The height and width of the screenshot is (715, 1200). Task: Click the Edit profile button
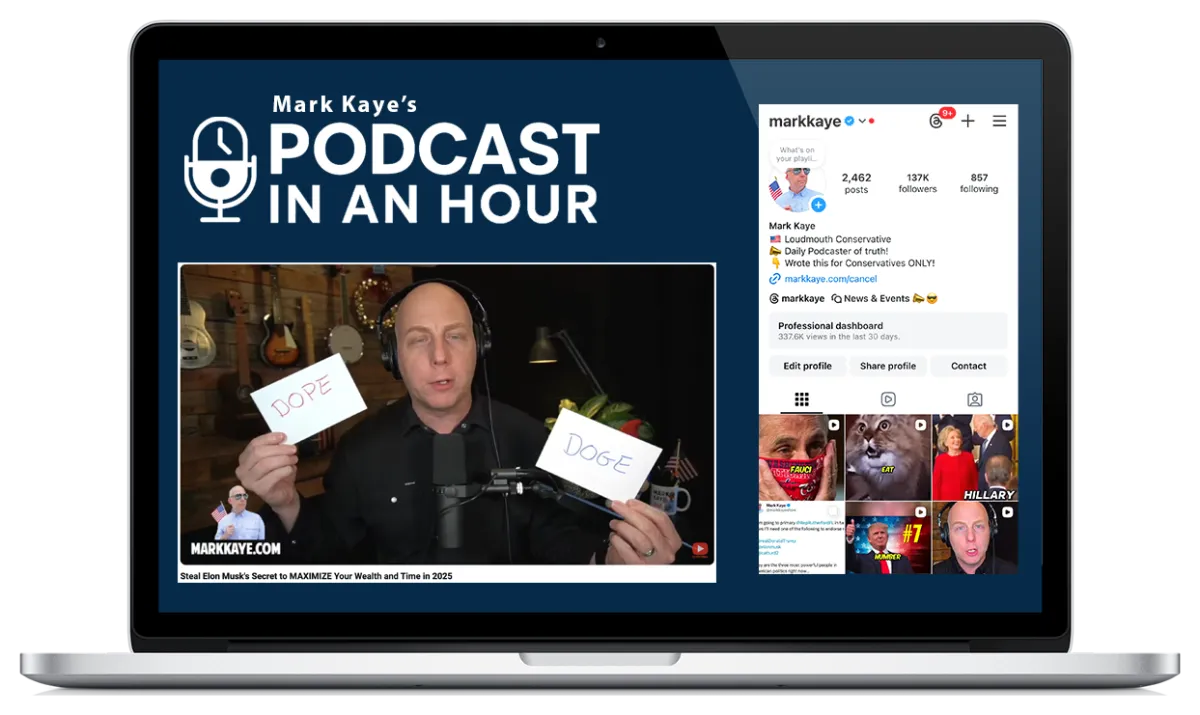pyautogui.click(x=808, y=366)
